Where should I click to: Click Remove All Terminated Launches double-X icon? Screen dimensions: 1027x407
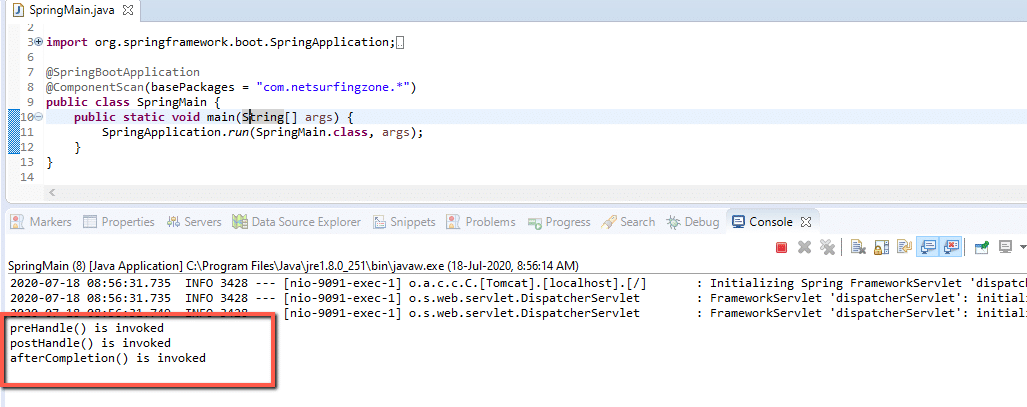[x=826, y=247]
